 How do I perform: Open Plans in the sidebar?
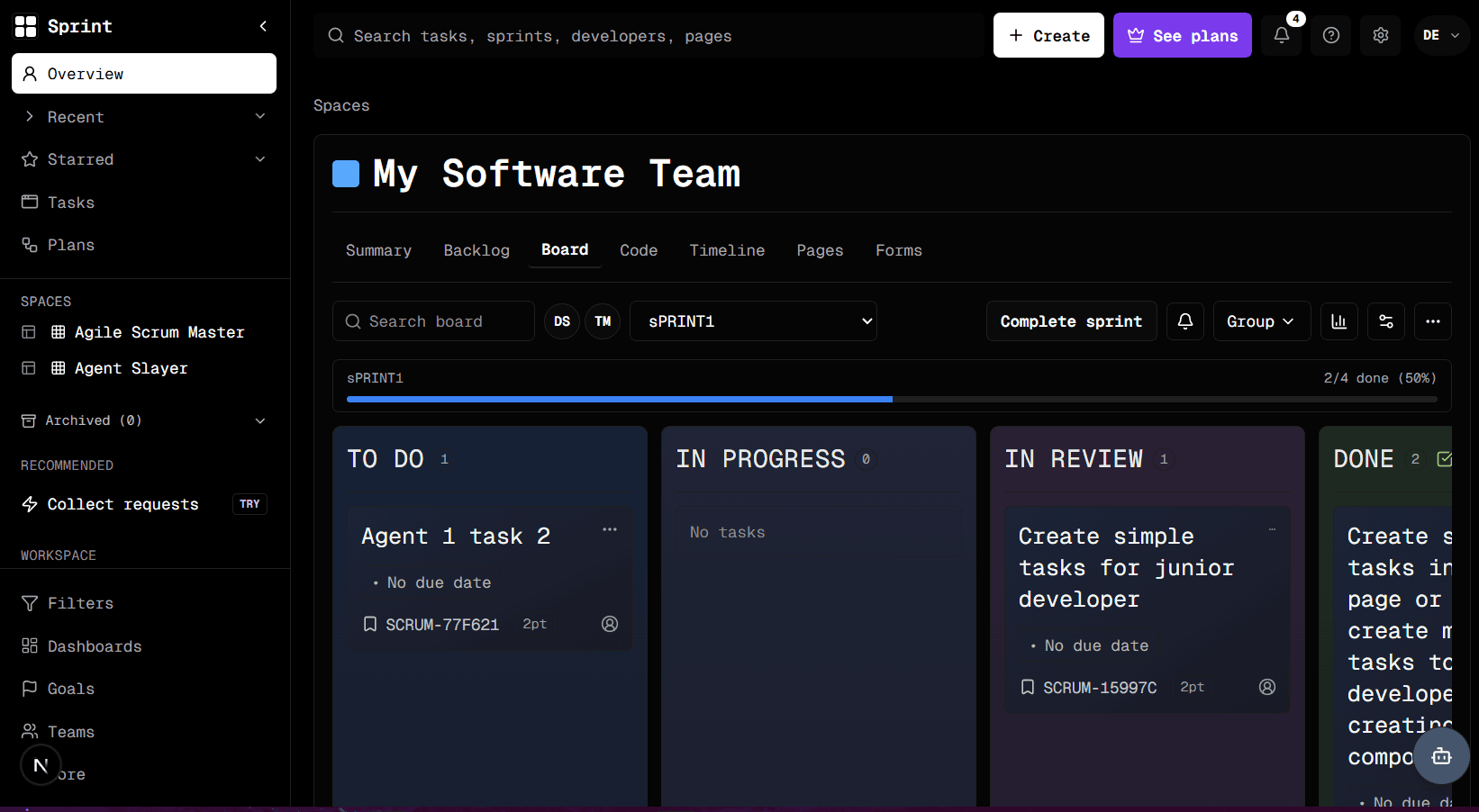pyautogui.click(x=144, y=245)
